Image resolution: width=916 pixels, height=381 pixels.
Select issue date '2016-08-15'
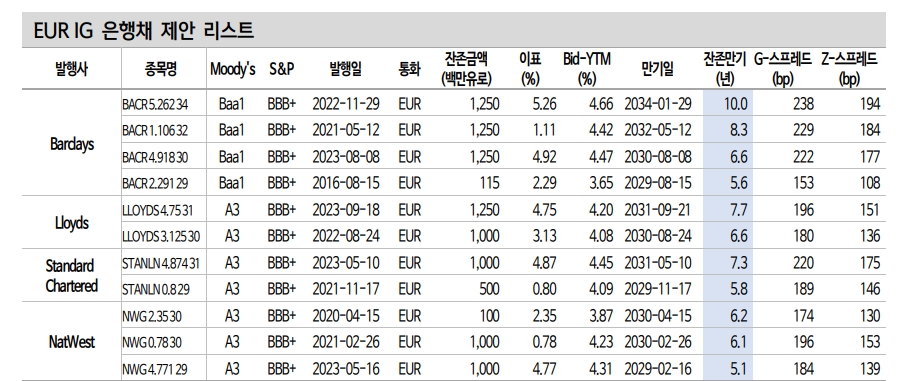click(x=346, y=183)
